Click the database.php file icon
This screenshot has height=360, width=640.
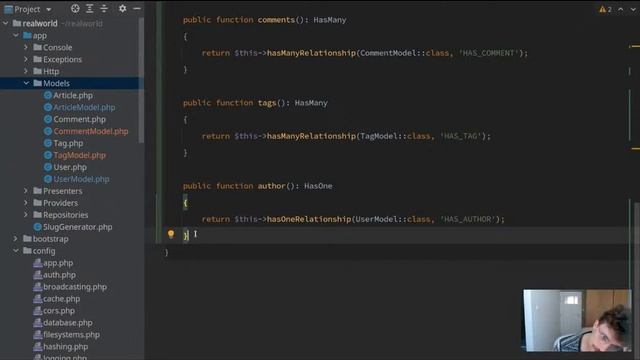[x=38, y=323]
